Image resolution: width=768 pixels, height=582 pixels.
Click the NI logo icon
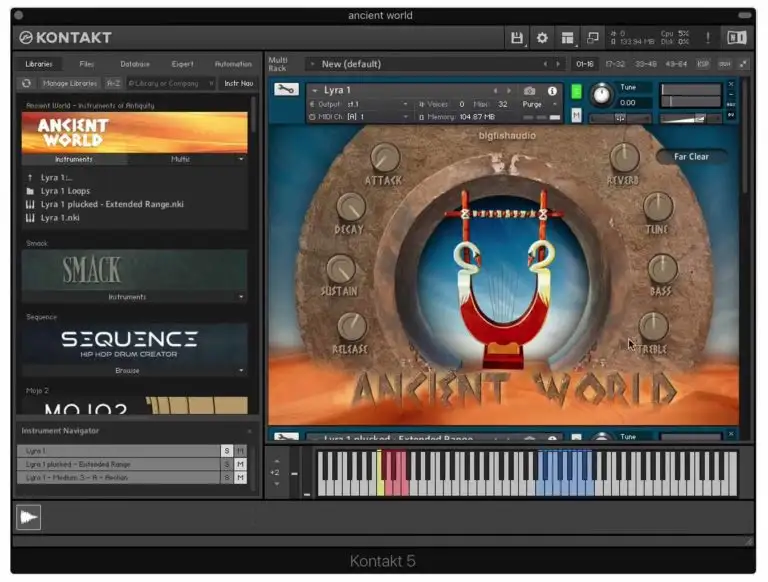click(x=736, y=38)
